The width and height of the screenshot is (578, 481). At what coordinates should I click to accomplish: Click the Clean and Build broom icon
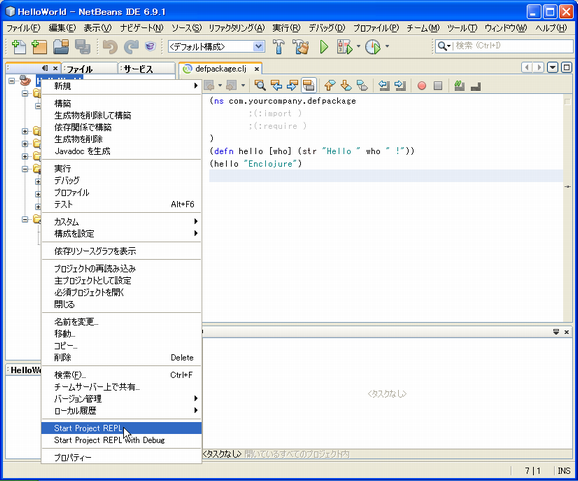pos(301,47)
